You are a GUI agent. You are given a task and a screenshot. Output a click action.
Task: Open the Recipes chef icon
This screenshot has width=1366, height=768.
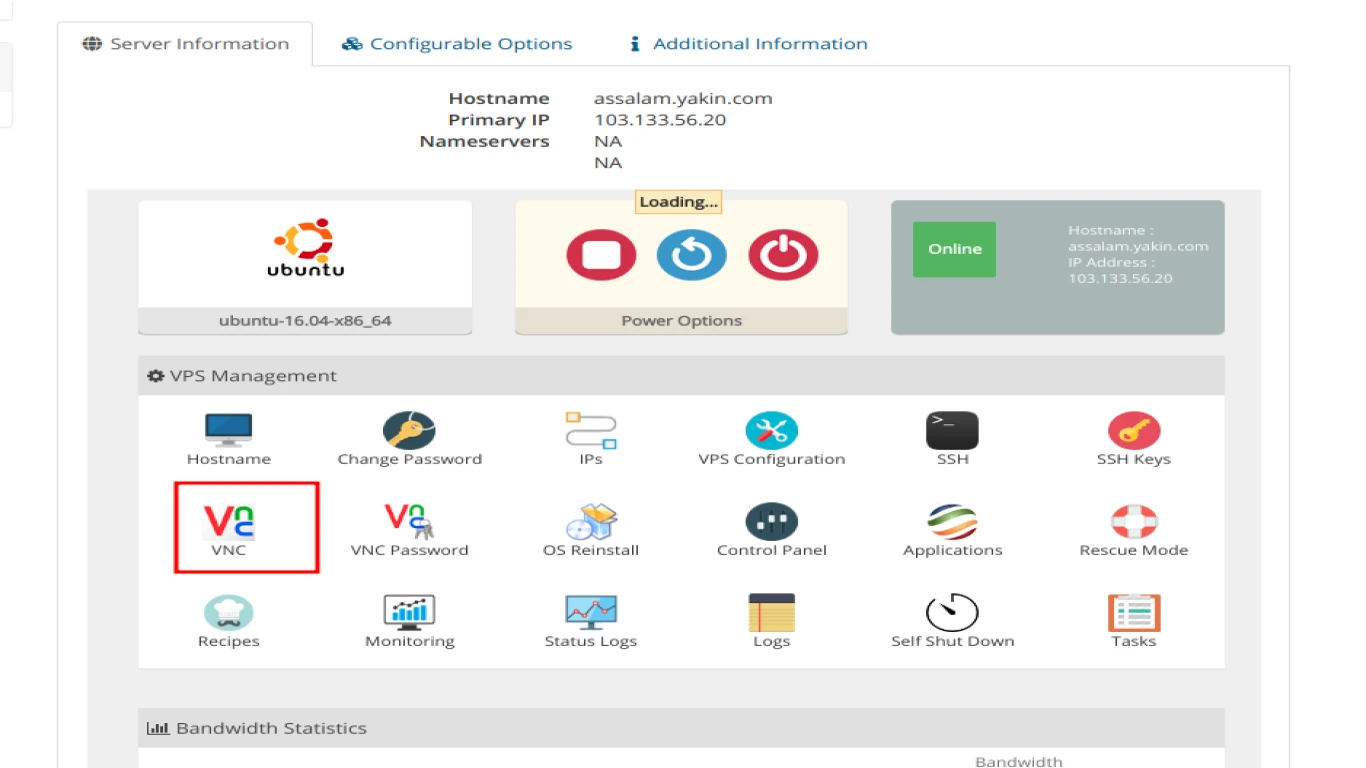229,612
